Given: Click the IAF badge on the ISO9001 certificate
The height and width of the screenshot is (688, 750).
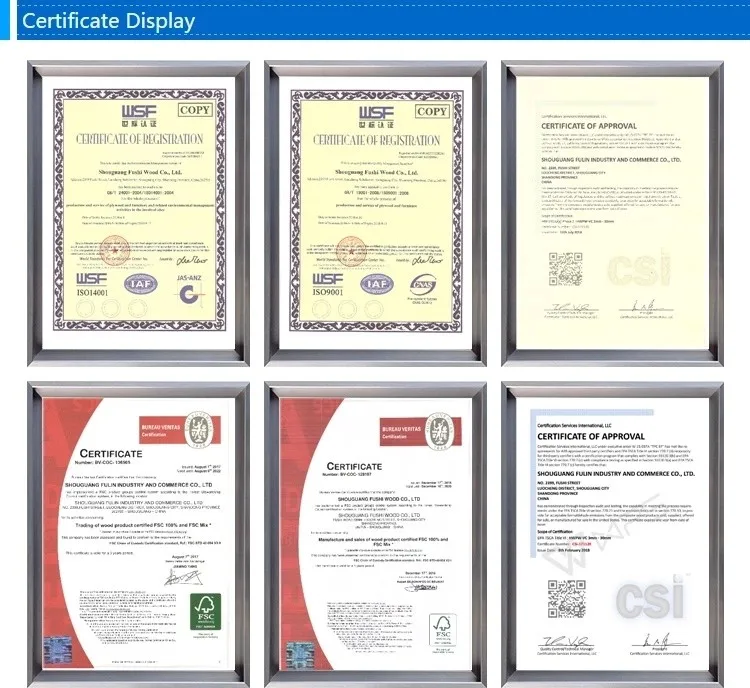Looking at the screenshot, I should pyautogui.click(x=377, y=285).
